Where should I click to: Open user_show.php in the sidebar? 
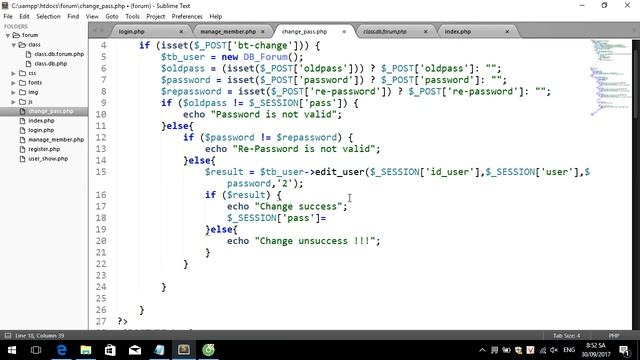[x=48, y=159]
